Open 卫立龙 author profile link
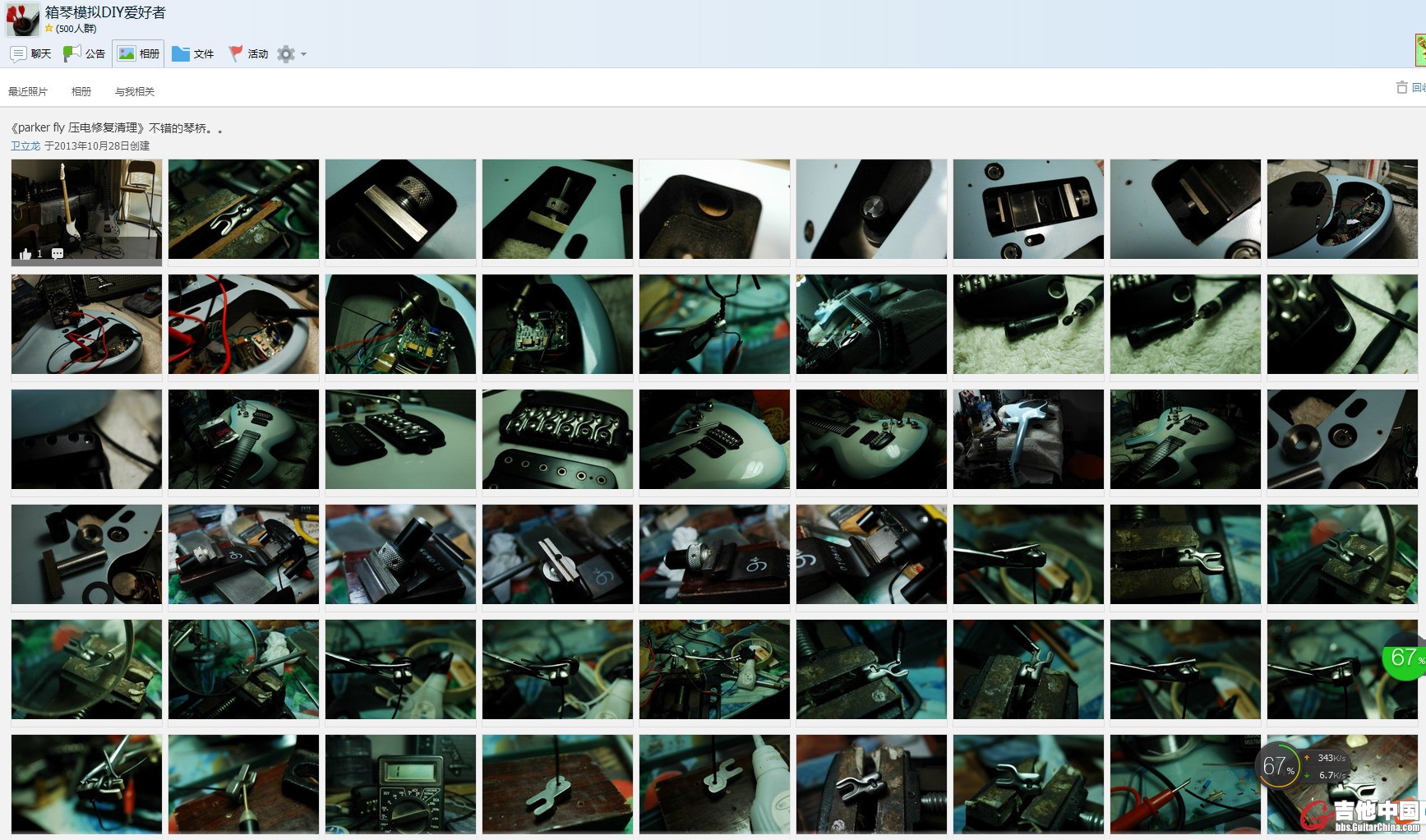 25,146
